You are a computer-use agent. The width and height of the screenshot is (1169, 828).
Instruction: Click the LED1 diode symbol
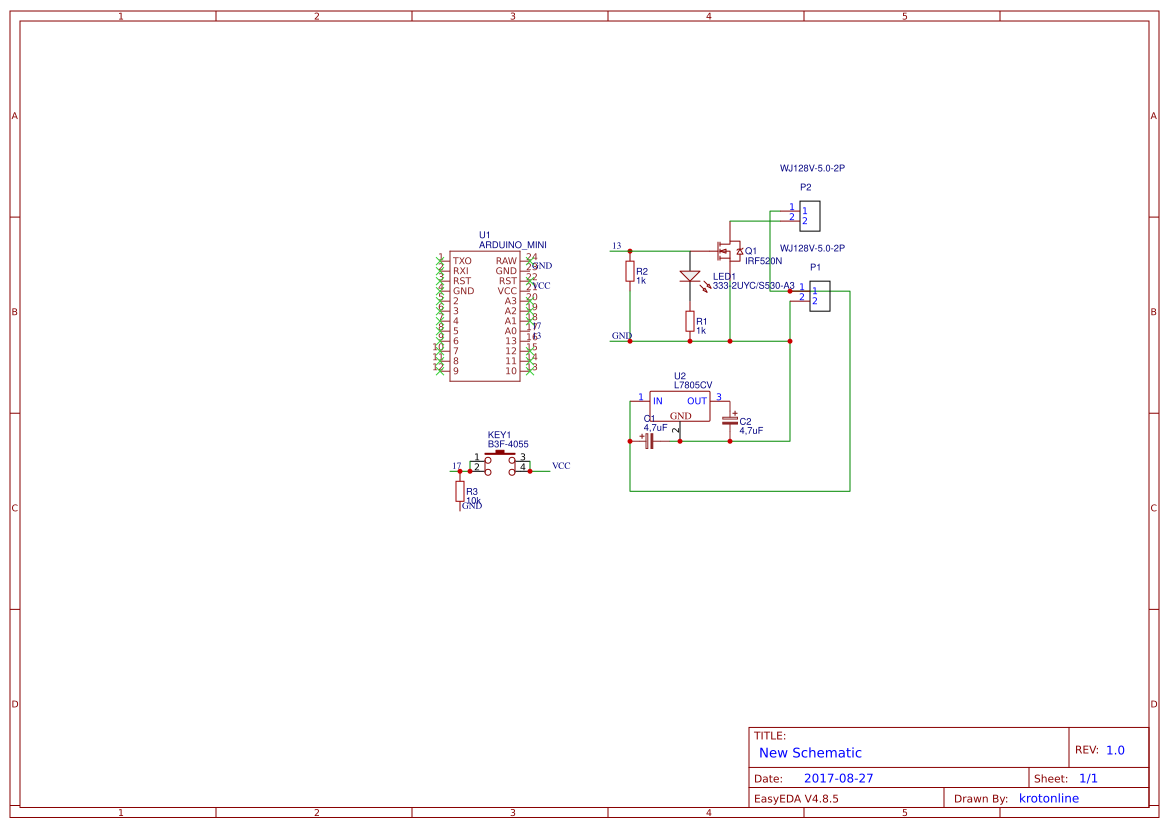690,276
